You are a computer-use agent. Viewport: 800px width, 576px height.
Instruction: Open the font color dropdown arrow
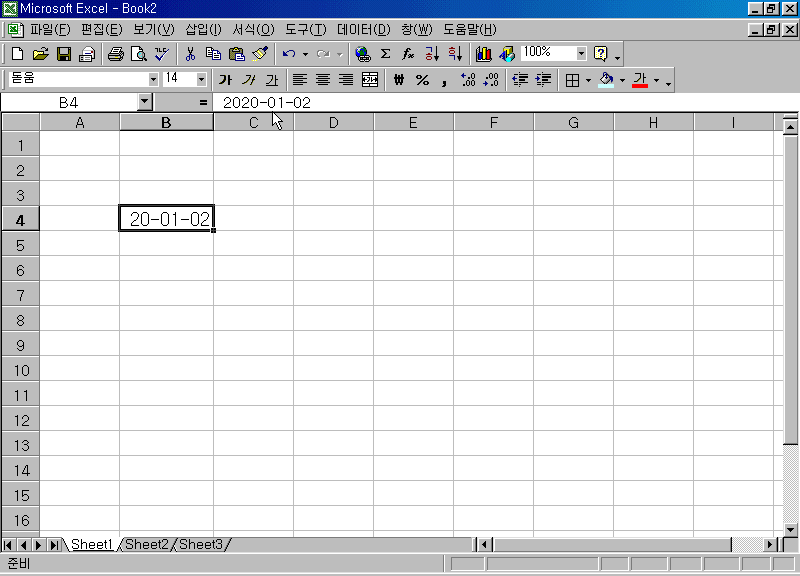point(657,80)
